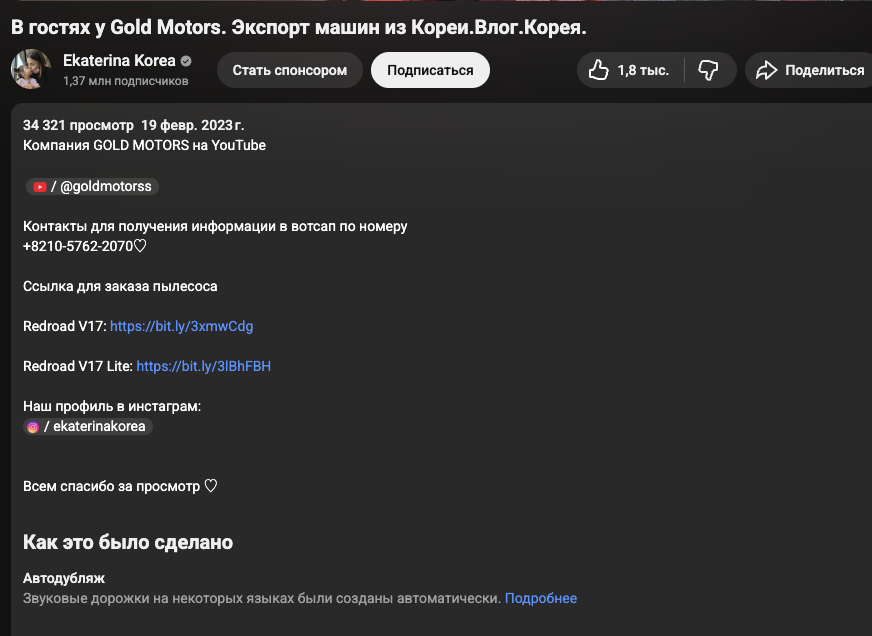Click the Ekaterina Korea channel avatar

pos(30,69)
